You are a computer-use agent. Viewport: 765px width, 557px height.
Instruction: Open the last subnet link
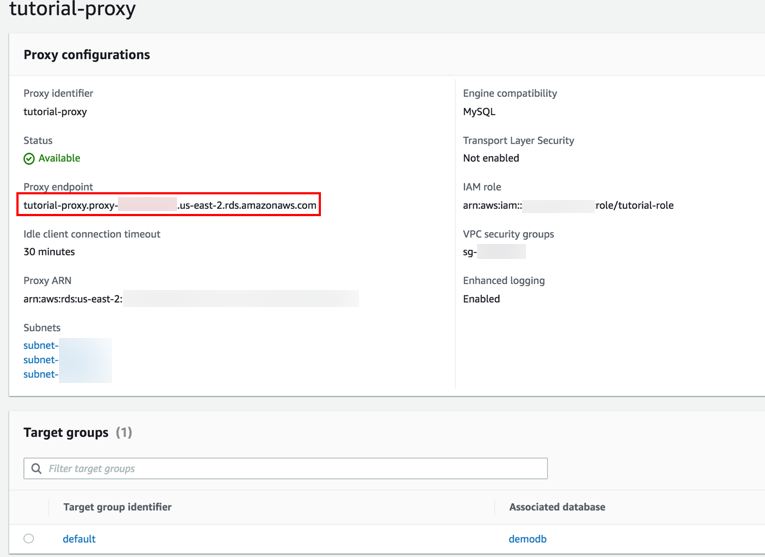41,374
